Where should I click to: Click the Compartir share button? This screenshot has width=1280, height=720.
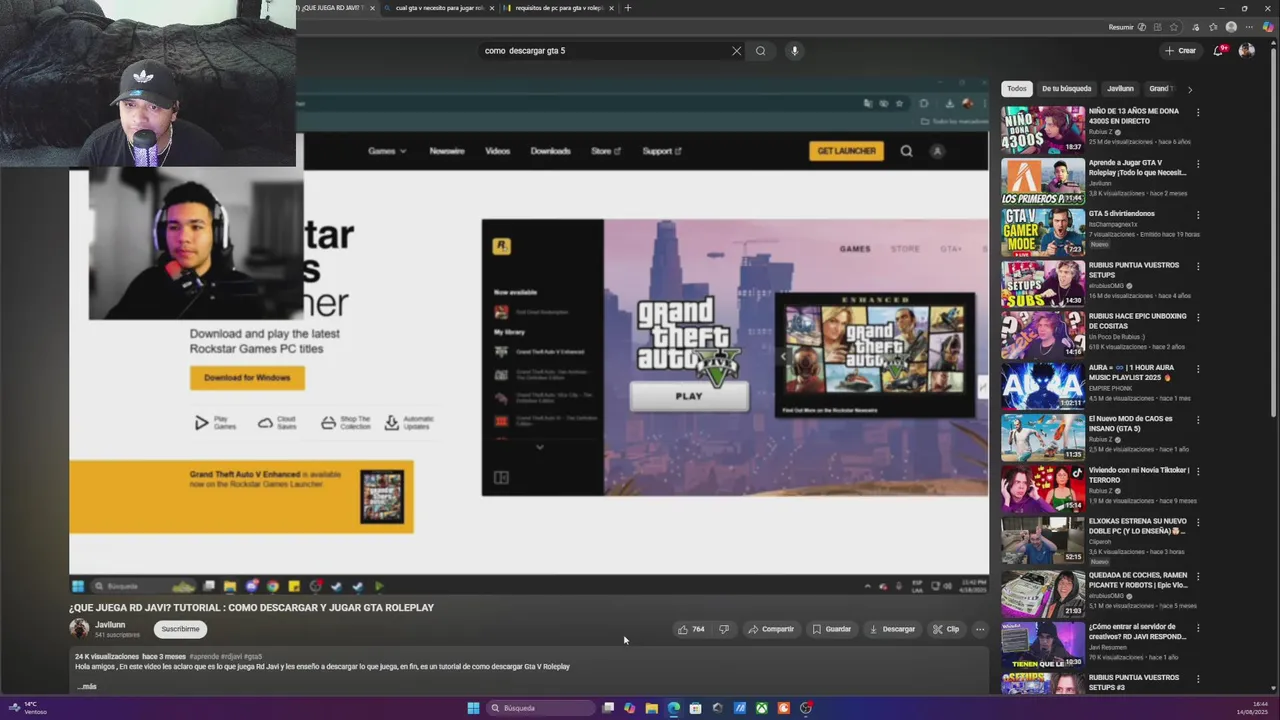click(x=771, y=629)
